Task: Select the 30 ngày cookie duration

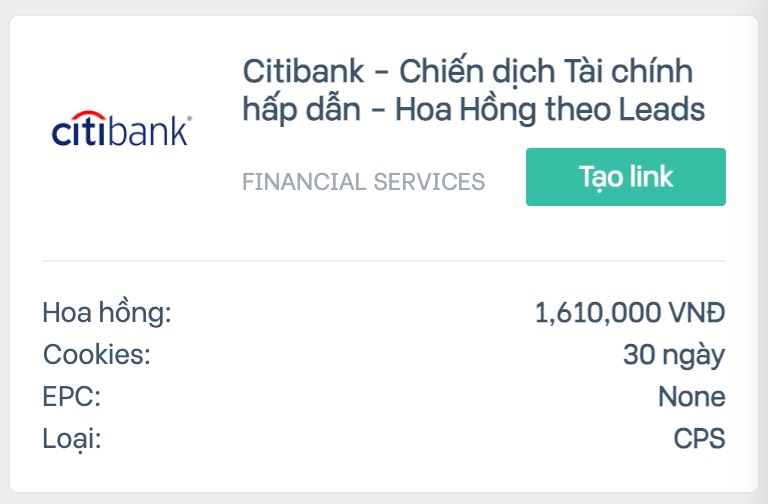Action: pos(674,355)
